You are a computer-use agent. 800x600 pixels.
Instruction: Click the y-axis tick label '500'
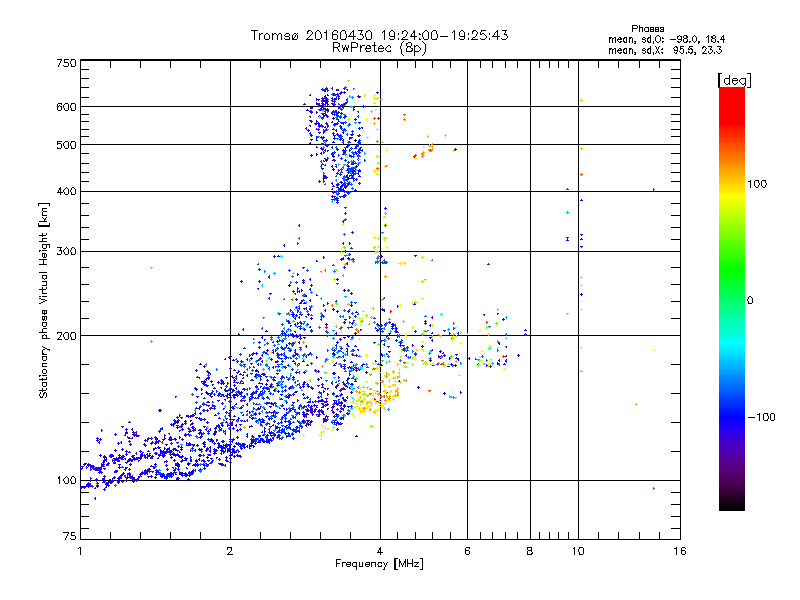click(x=66, y=145)
